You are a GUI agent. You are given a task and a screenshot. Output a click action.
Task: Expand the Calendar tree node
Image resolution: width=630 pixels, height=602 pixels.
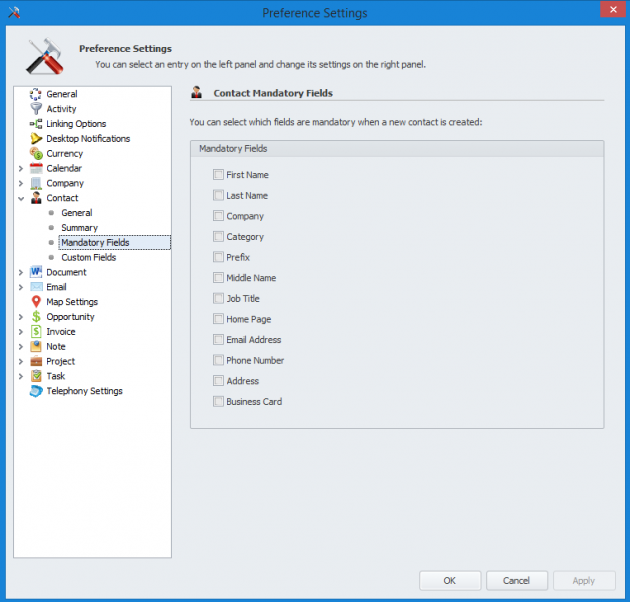pos(21,169)
